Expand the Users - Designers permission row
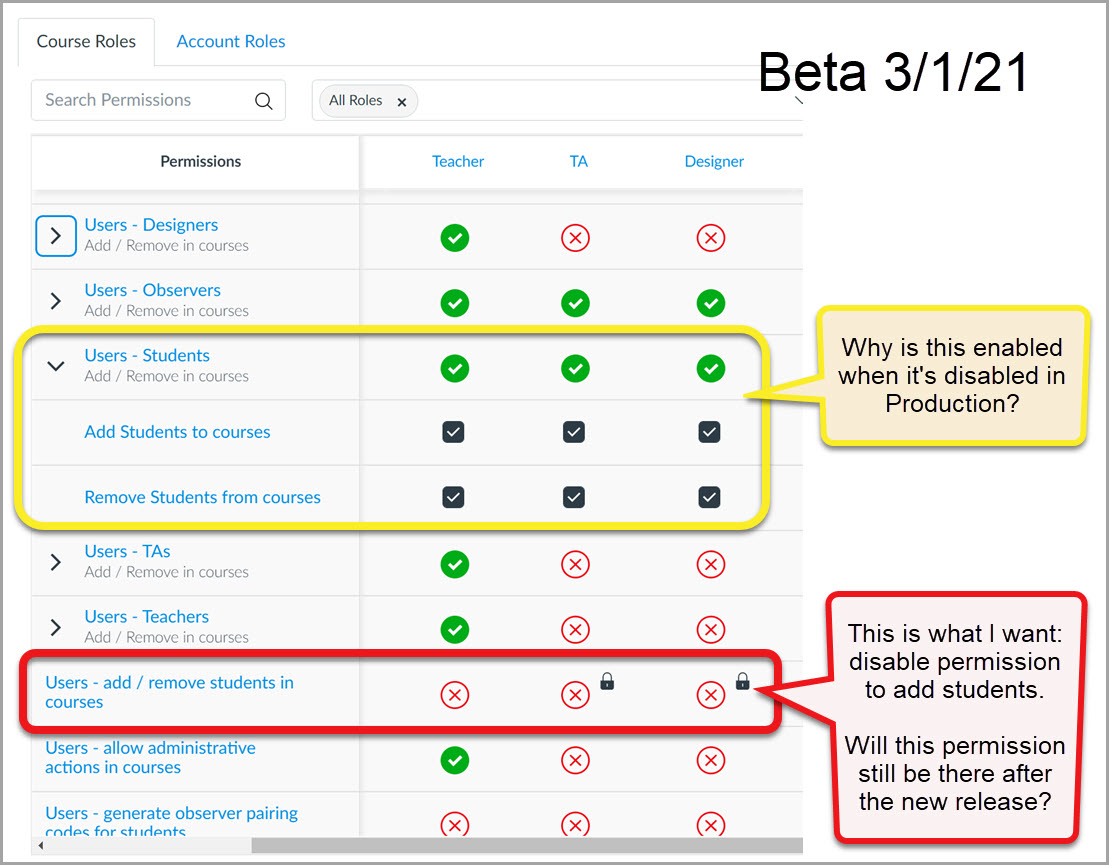 click(x=56, y=236)
